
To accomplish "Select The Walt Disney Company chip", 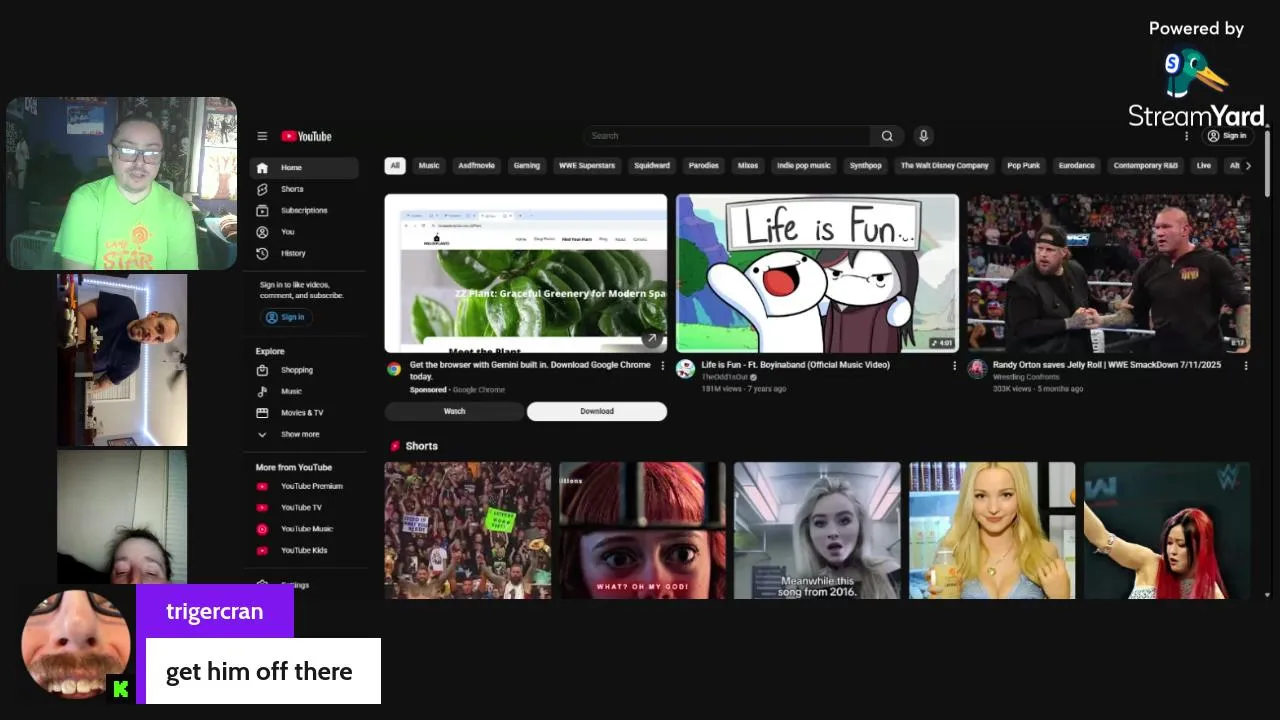I will click(945, 166).
